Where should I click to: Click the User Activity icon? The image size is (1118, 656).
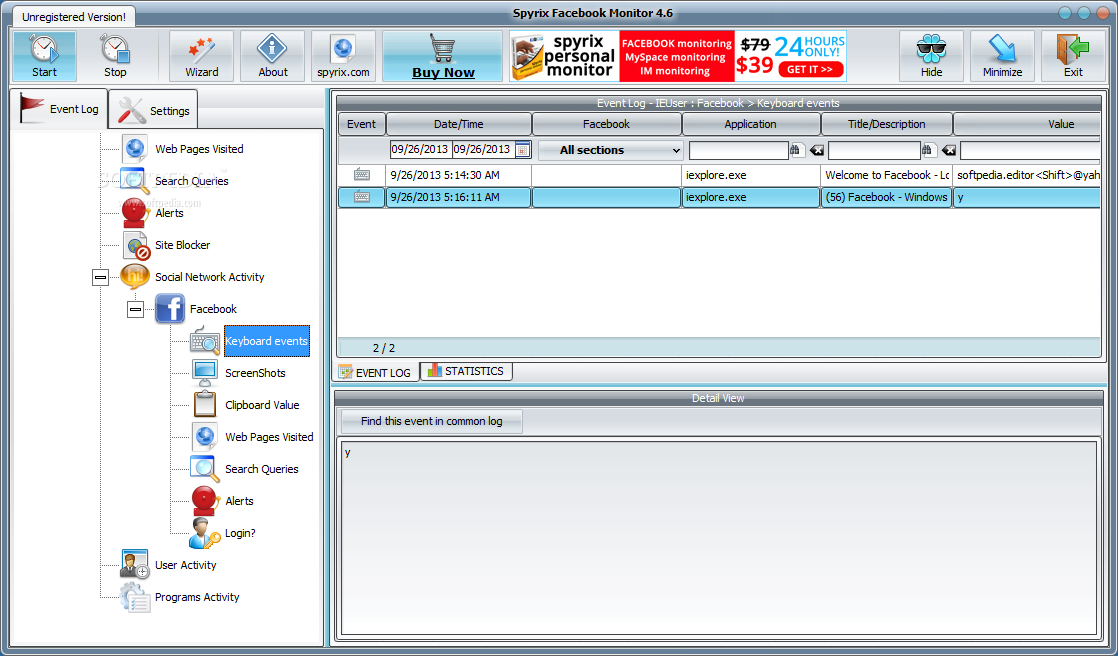coord(135,565)
